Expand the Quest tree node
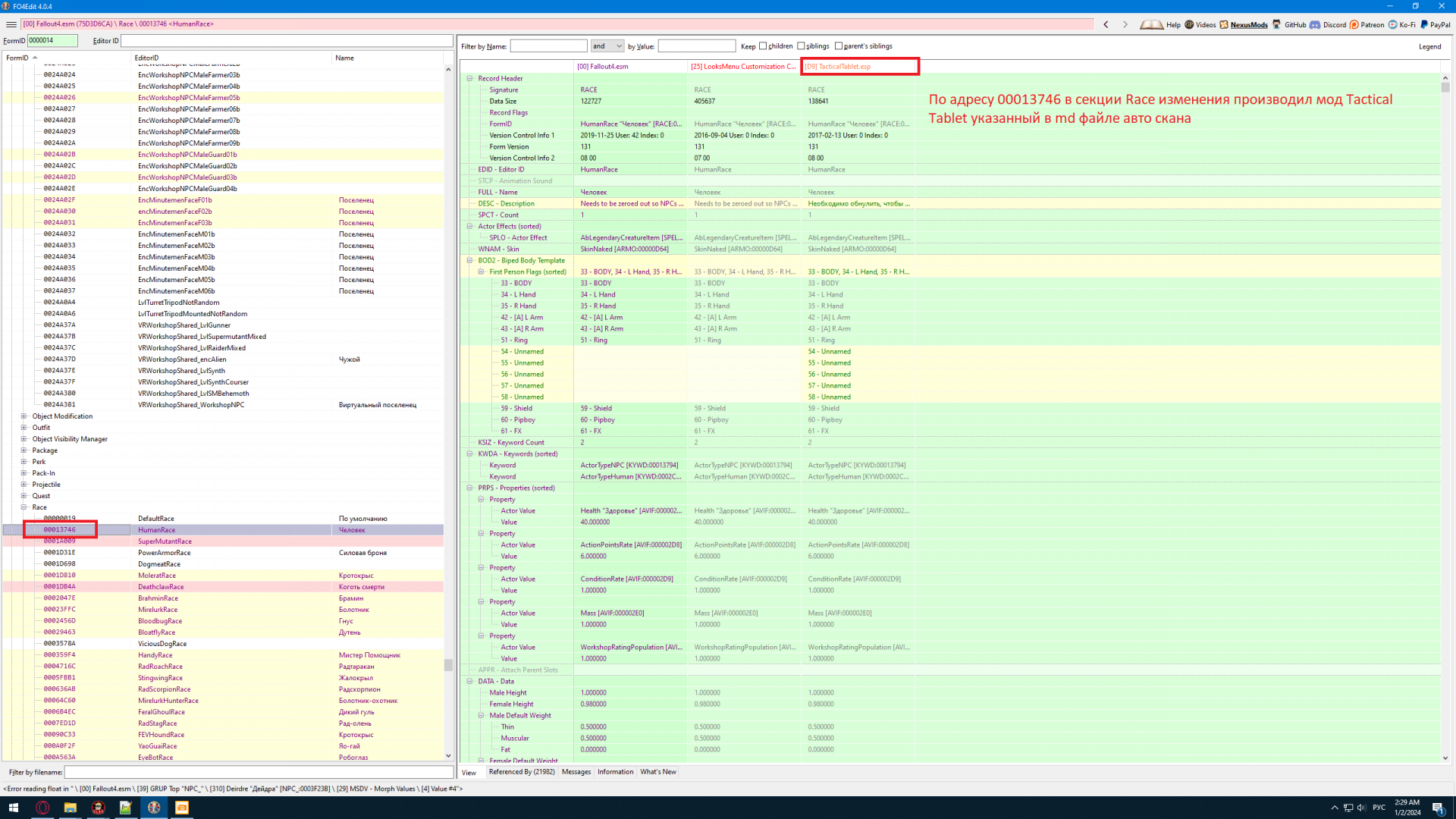The height and width of the screenshot is (819, 1456). (x=24, y=496)
